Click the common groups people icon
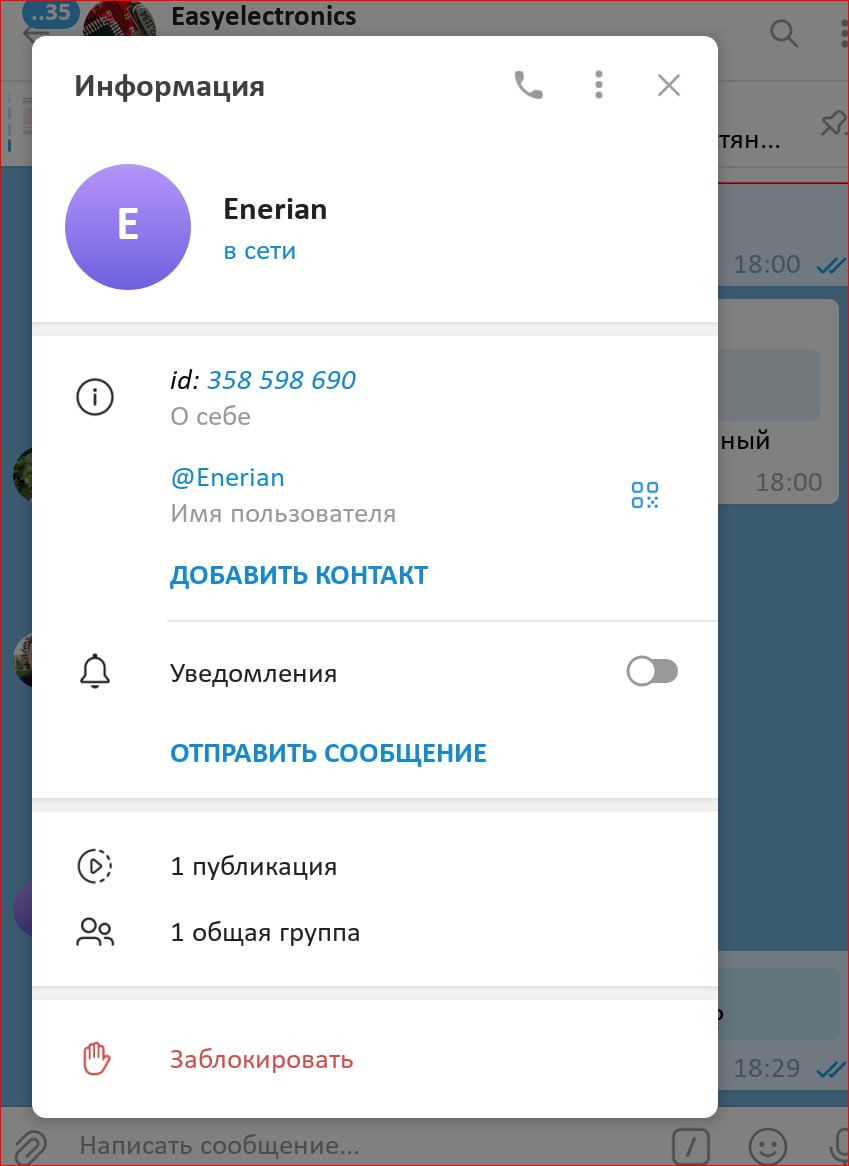This screenshot has height=1166, width=849. [x=95, y=932]
